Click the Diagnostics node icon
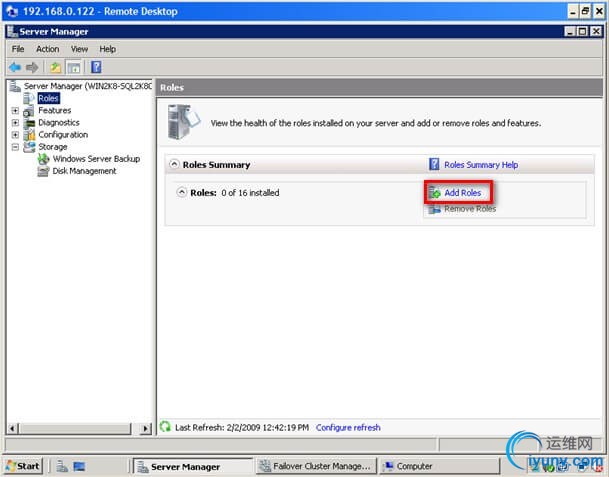Image resolution: width=609 pixels, height=477 pixels. point(29,123)
